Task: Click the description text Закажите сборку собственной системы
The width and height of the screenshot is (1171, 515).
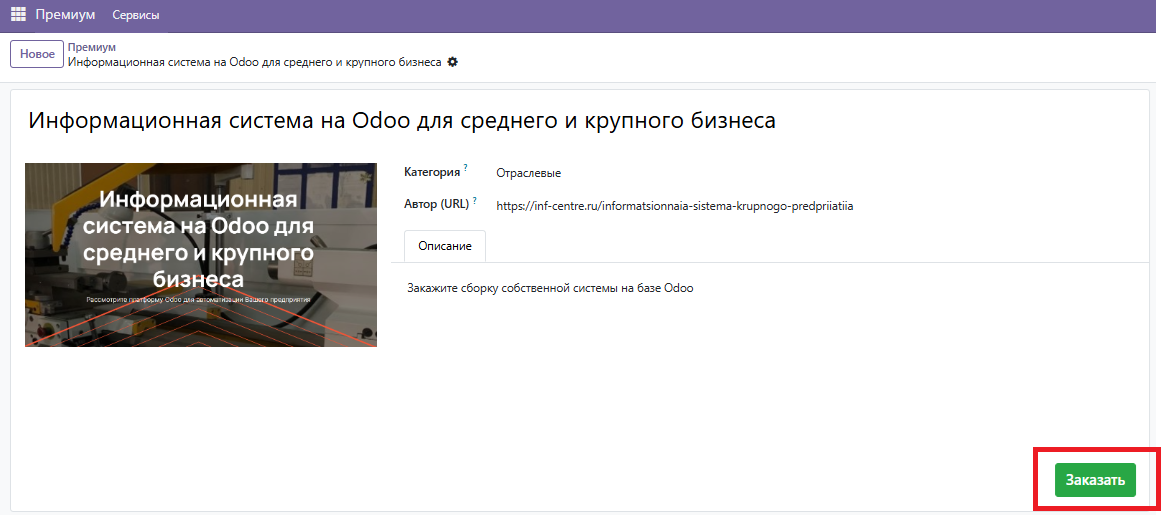Action: [550, 288]
